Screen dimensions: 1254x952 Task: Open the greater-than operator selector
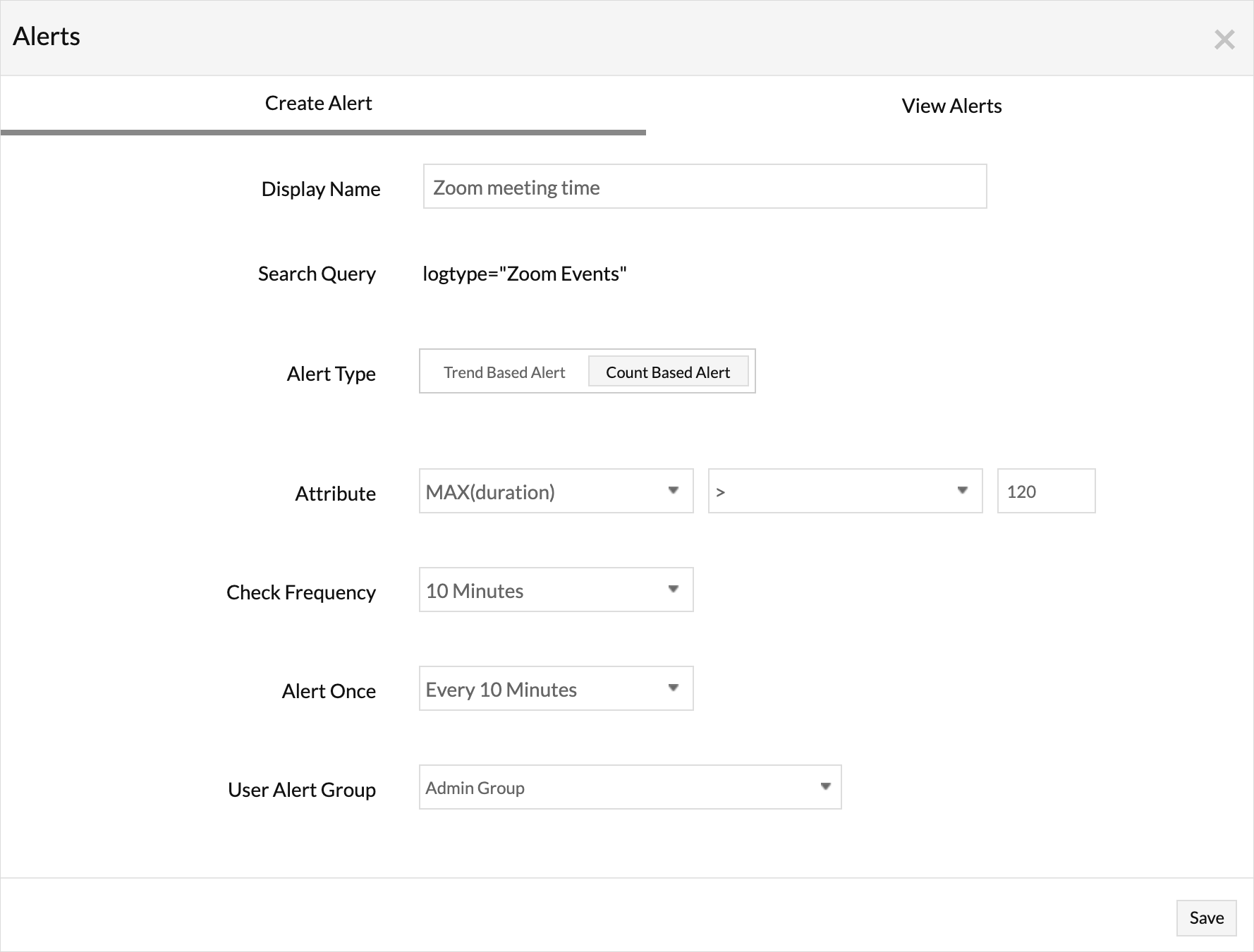[845, 491]
